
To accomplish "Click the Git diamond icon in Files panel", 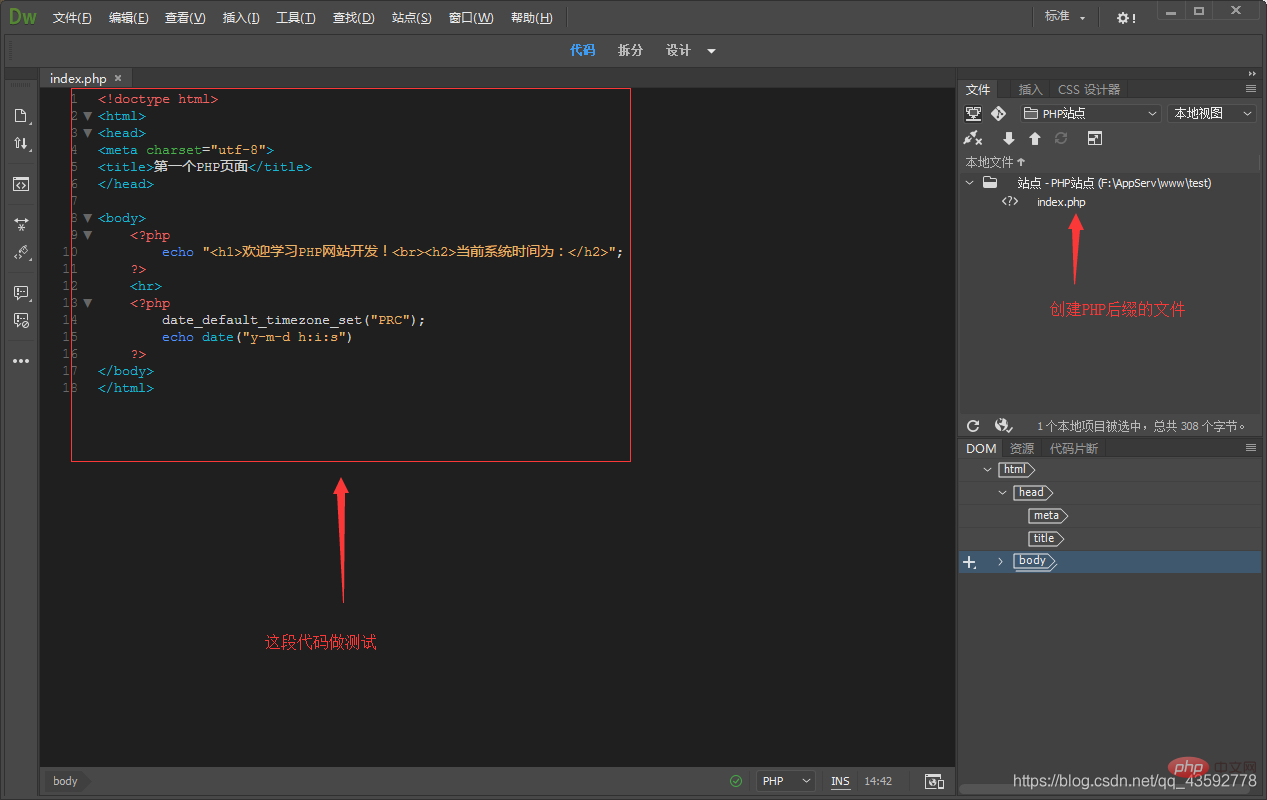I will pyautogui.click(x=998, y=114).
